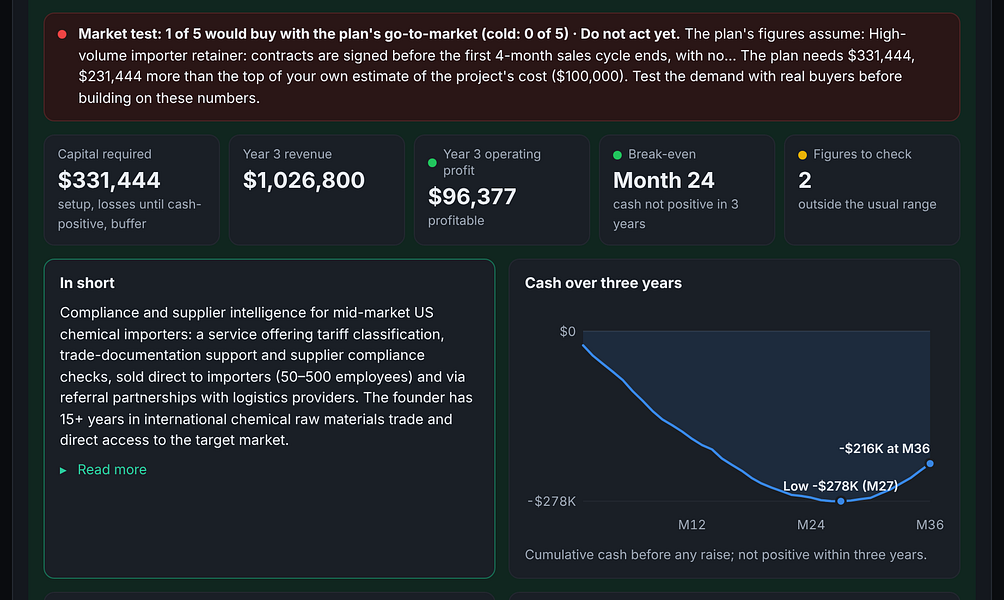
Task: Click the M24 axis label
Action: pyautogui.click(x=811, y=525)
